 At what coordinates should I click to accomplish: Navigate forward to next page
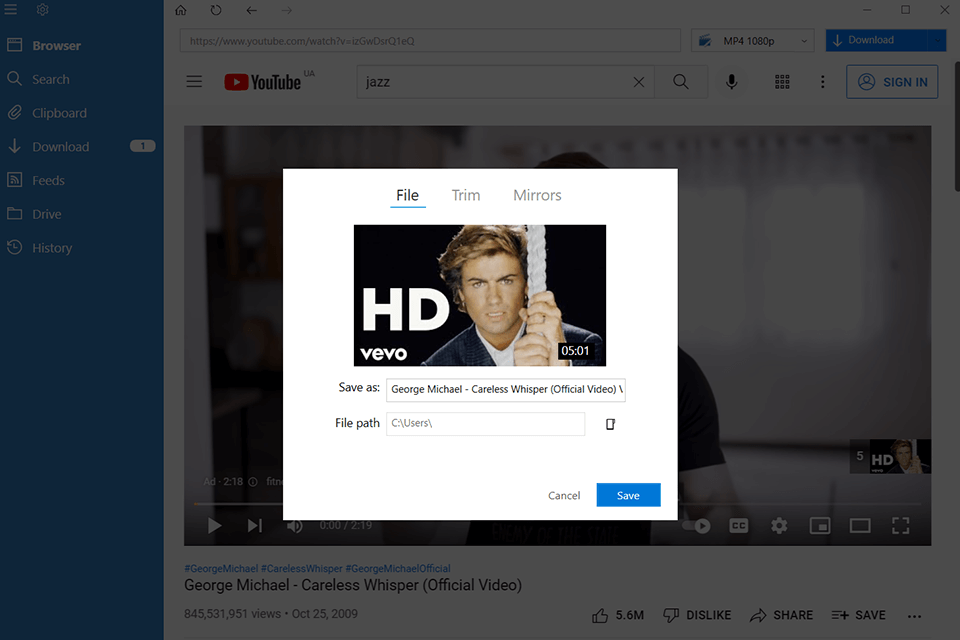click(x=287, y=10)
